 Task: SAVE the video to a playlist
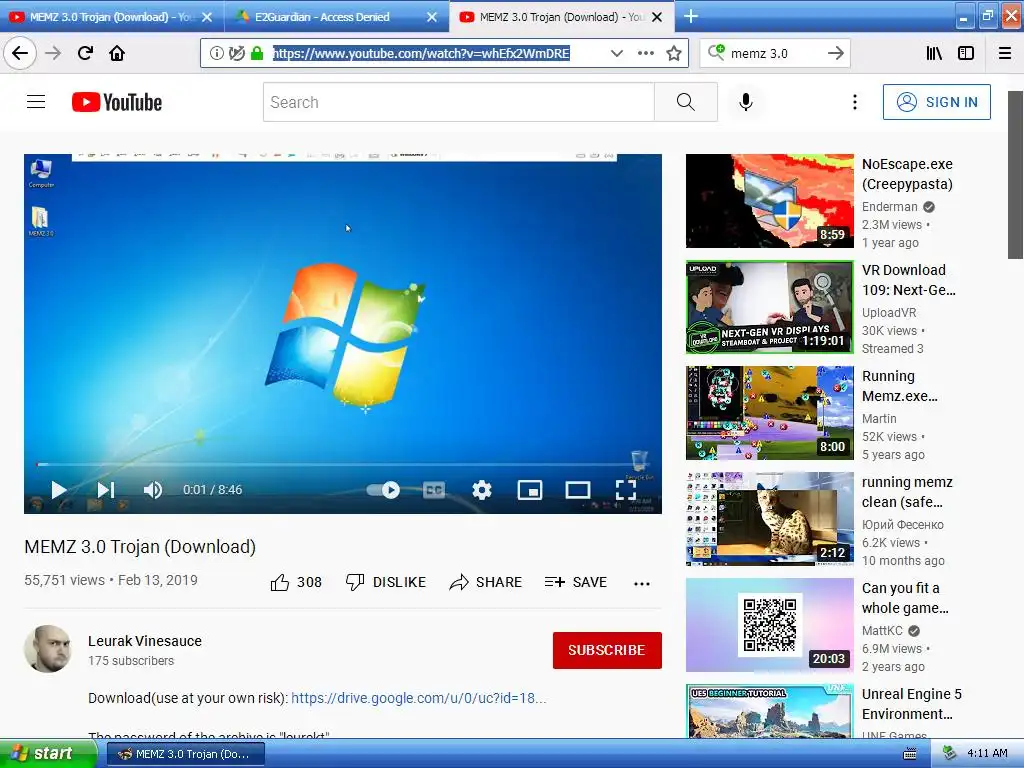pos(575,582)
